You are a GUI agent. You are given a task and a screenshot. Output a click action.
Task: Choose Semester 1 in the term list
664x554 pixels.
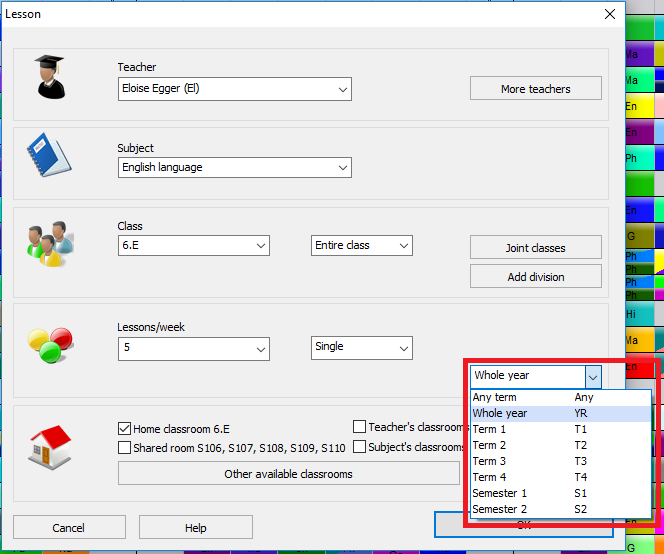coord(499,494)
